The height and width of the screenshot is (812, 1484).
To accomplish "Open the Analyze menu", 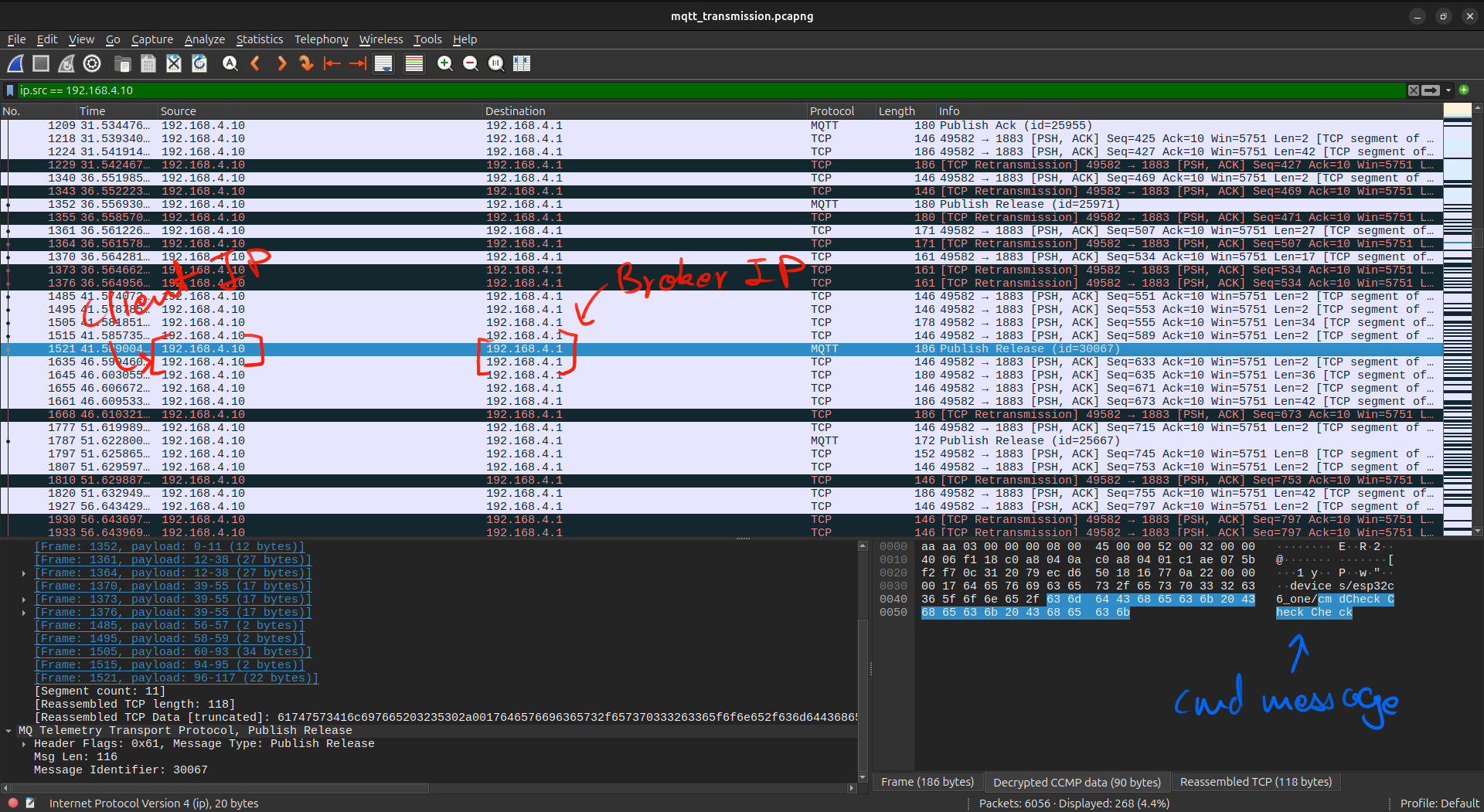I will pyautogui.click(x=205, y=39).
